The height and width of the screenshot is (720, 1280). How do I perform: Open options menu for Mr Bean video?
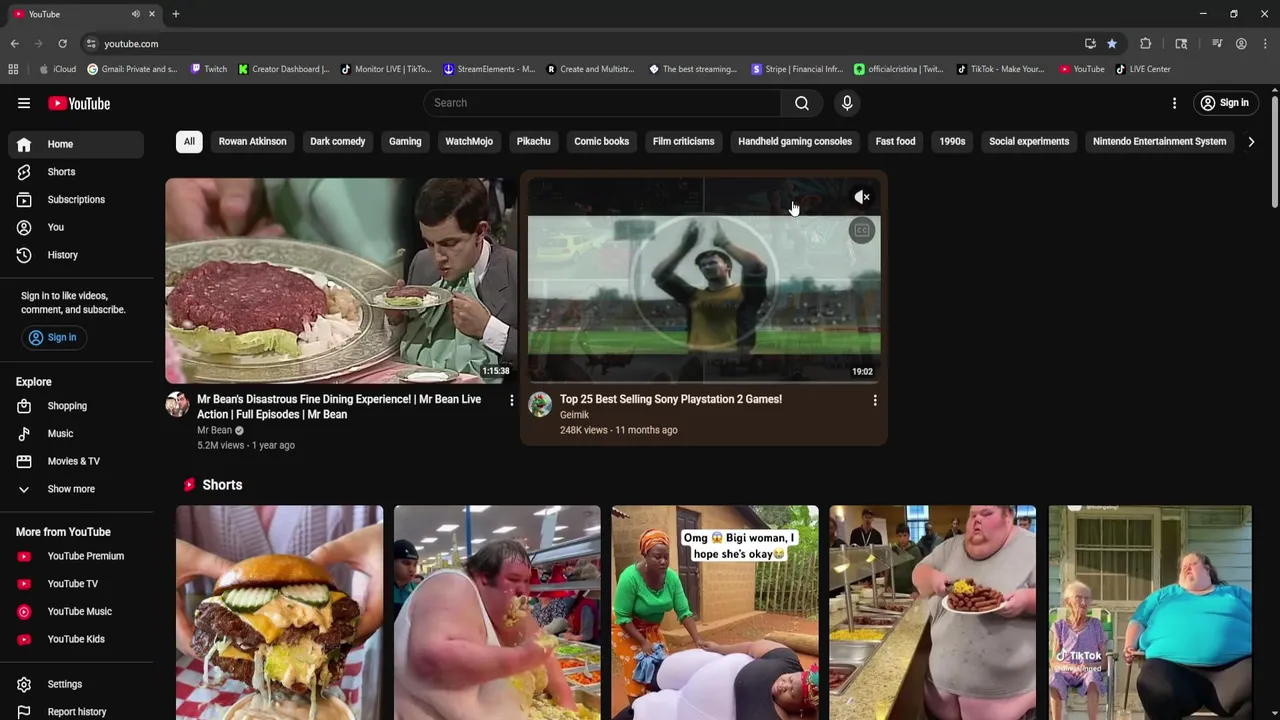(511, 400)
